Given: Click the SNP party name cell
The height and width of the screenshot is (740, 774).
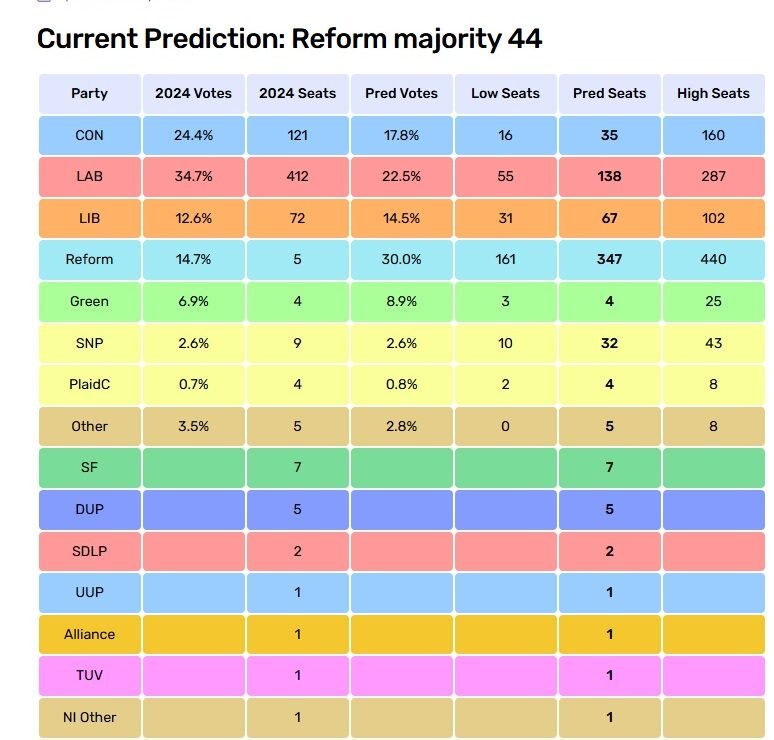Looking at the screenshot, I should tap(89, 343).
